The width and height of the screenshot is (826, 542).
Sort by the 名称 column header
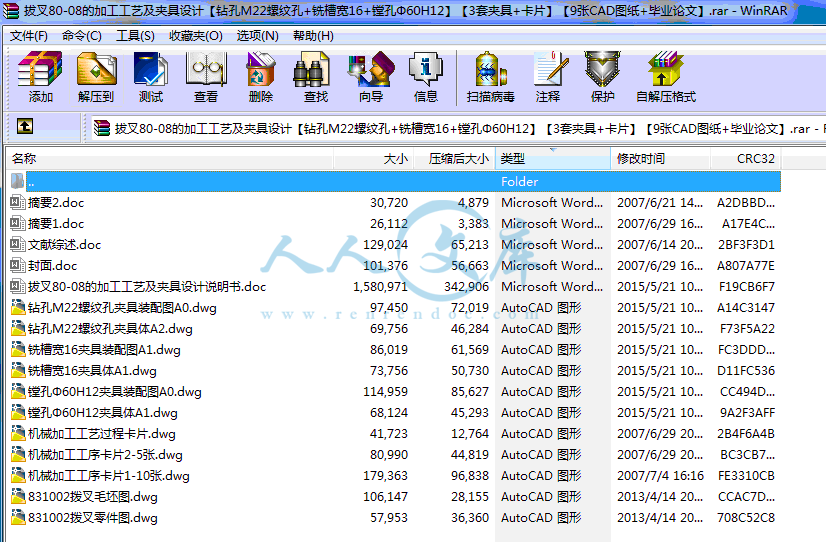170,159
